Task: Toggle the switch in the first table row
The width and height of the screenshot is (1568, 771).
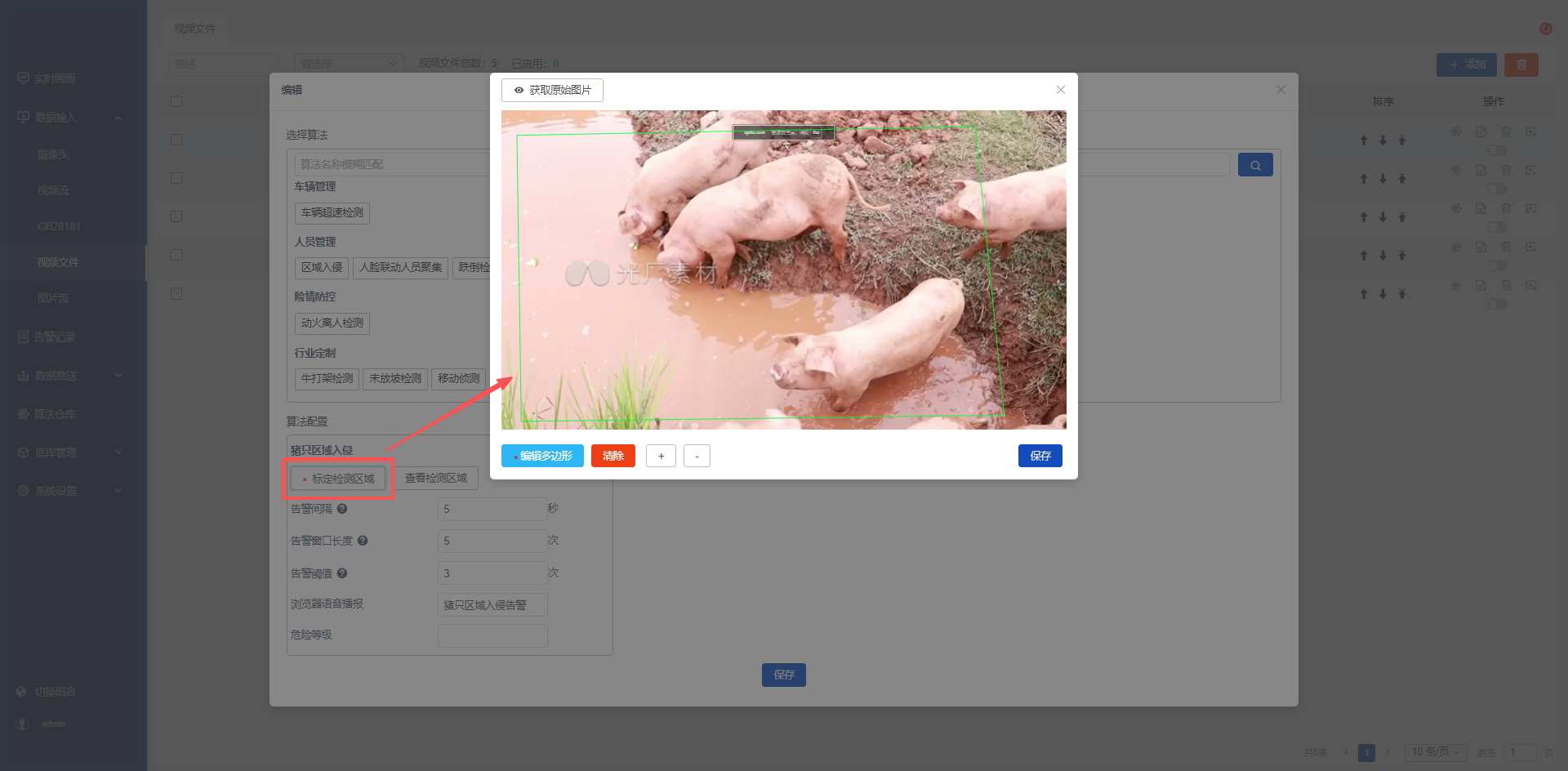Action: click(x=1497, y=150)
